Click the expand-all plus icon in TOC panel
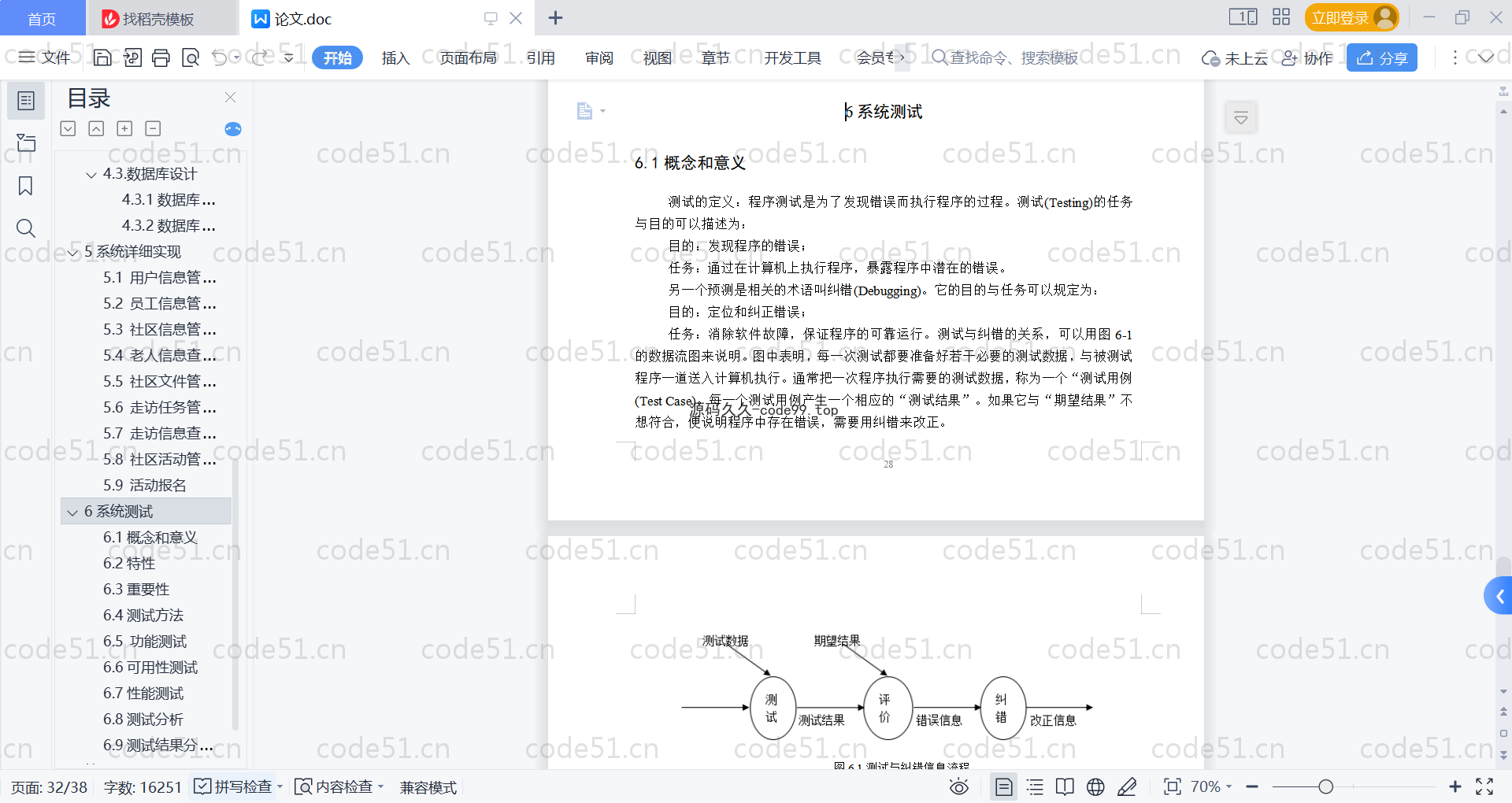1512x803 pixels. point(124,128)
